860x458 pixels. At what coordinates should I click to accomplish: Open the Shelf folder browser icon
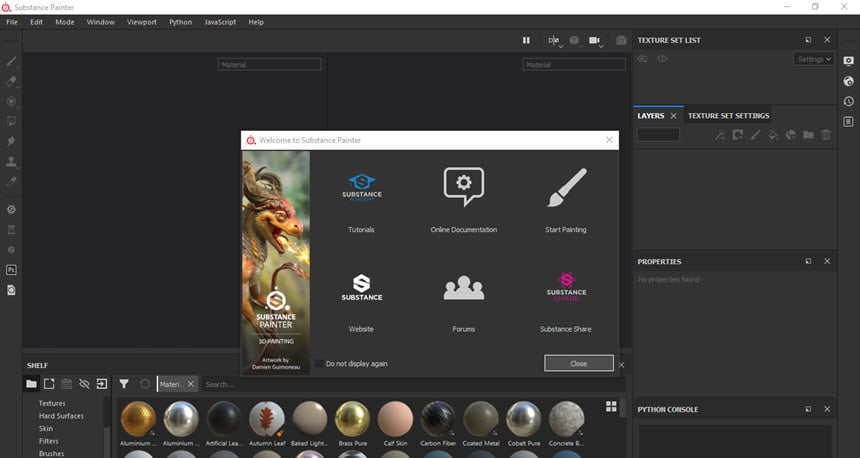(x=31, y=384)
